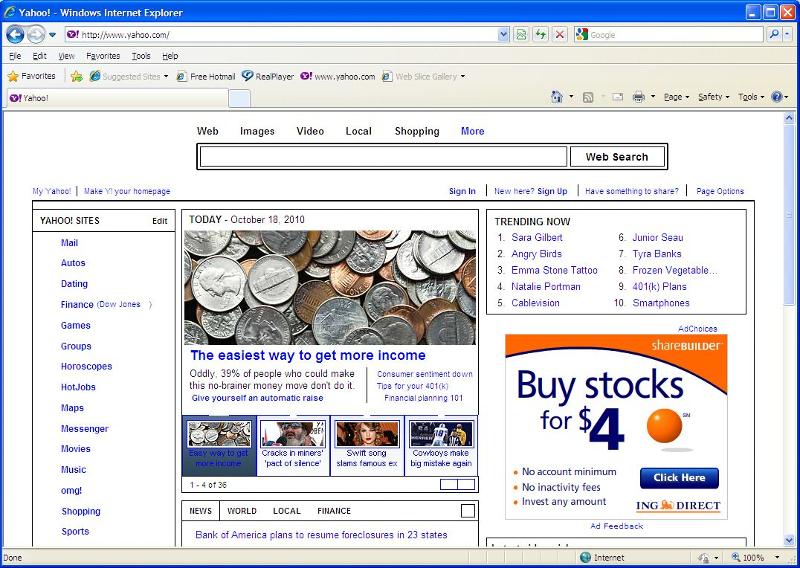
Task: Click the Print icon
Action: [x=638, y=97]
